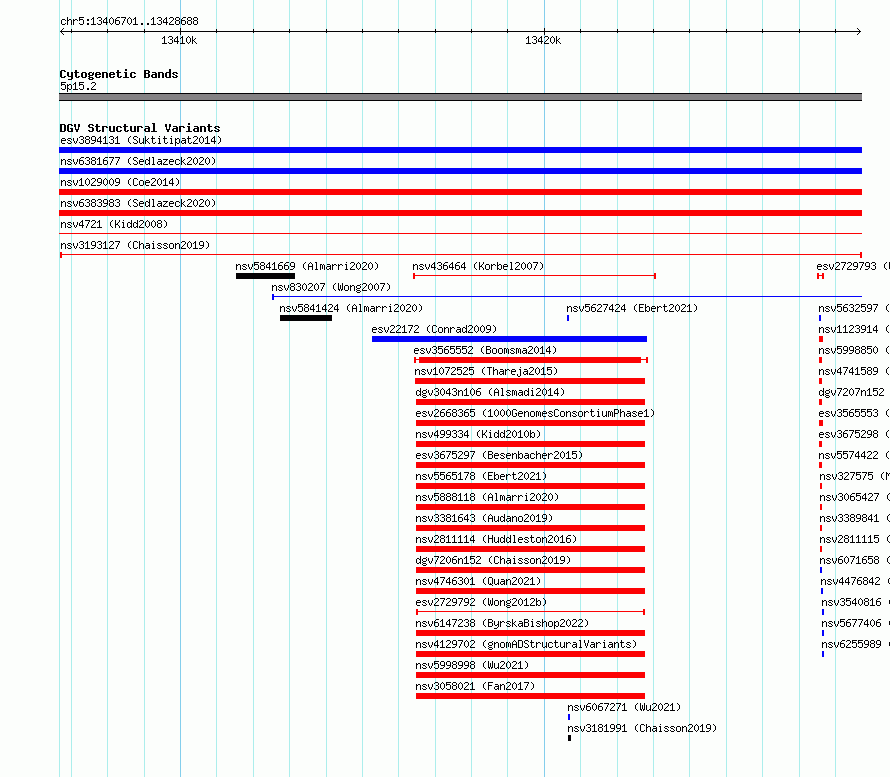This screenshot has height=777, width=890.
Task: Click the left arrow of coordinate ruler
Action: coord(63,31)
